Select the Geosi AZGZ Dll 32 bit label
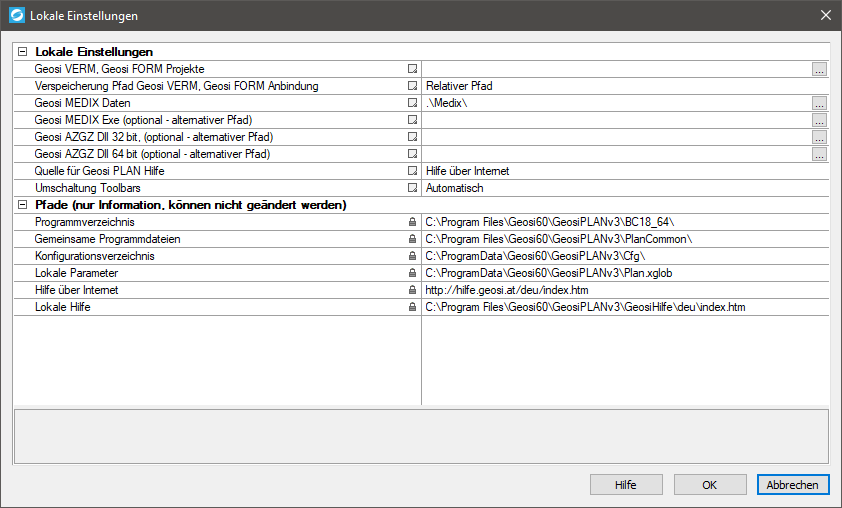This screenshot has height=508, width=842. coord(154,137)
